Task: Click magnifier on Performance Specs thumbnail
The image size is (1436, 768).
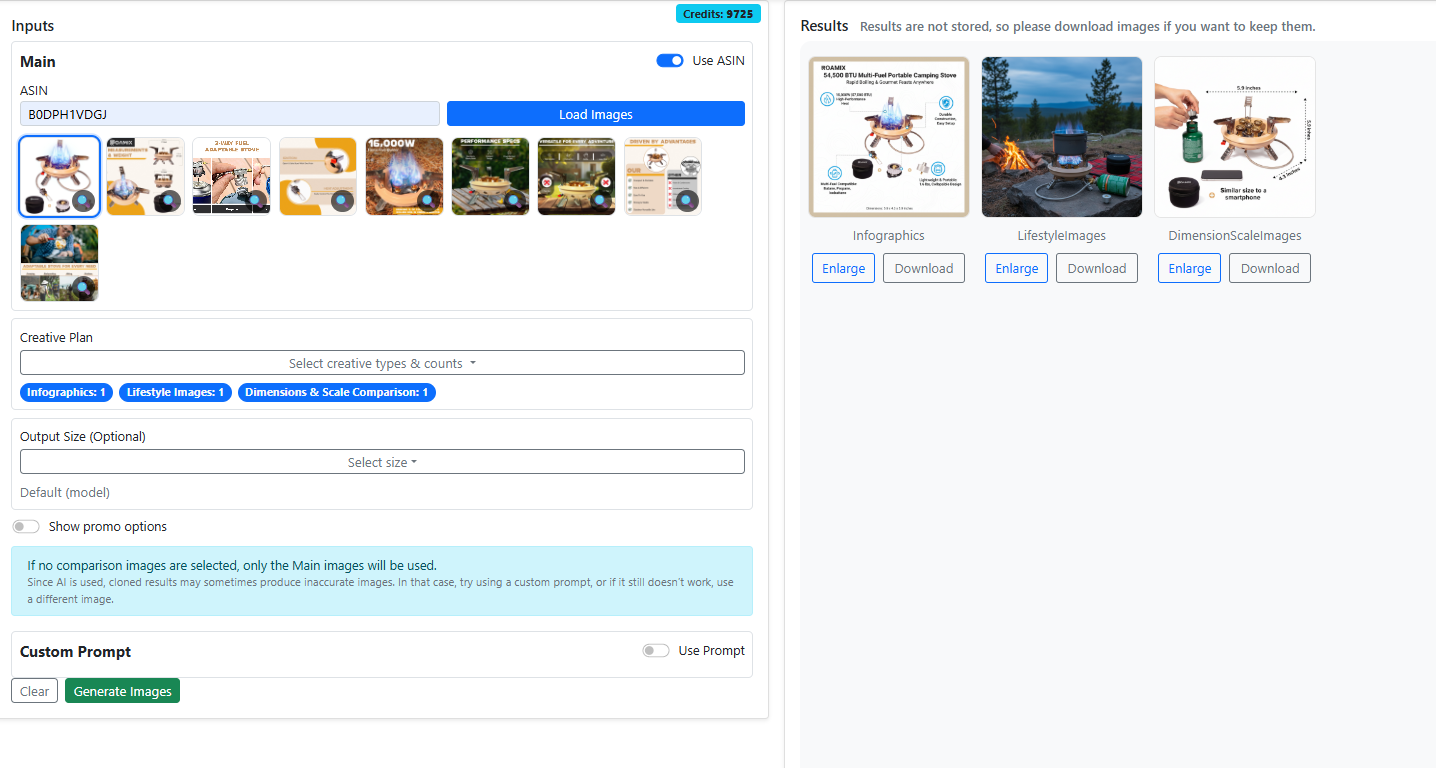Action: click(514, 200)
